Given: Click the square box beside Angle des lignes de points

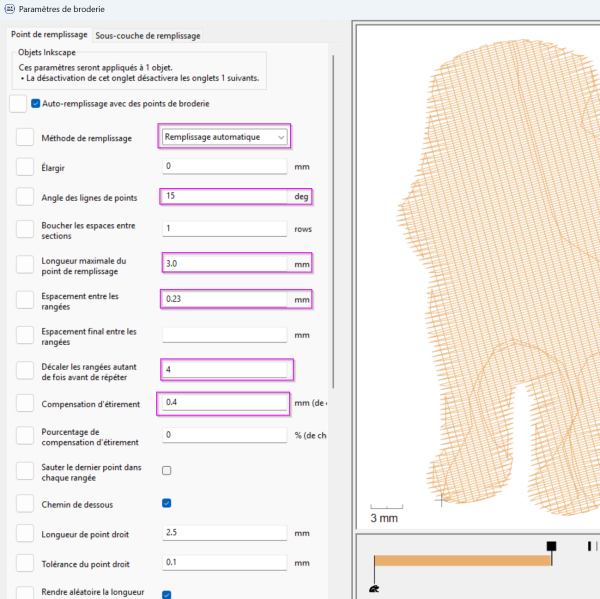Looking at the screenshot, I should [x=25, y=197].
